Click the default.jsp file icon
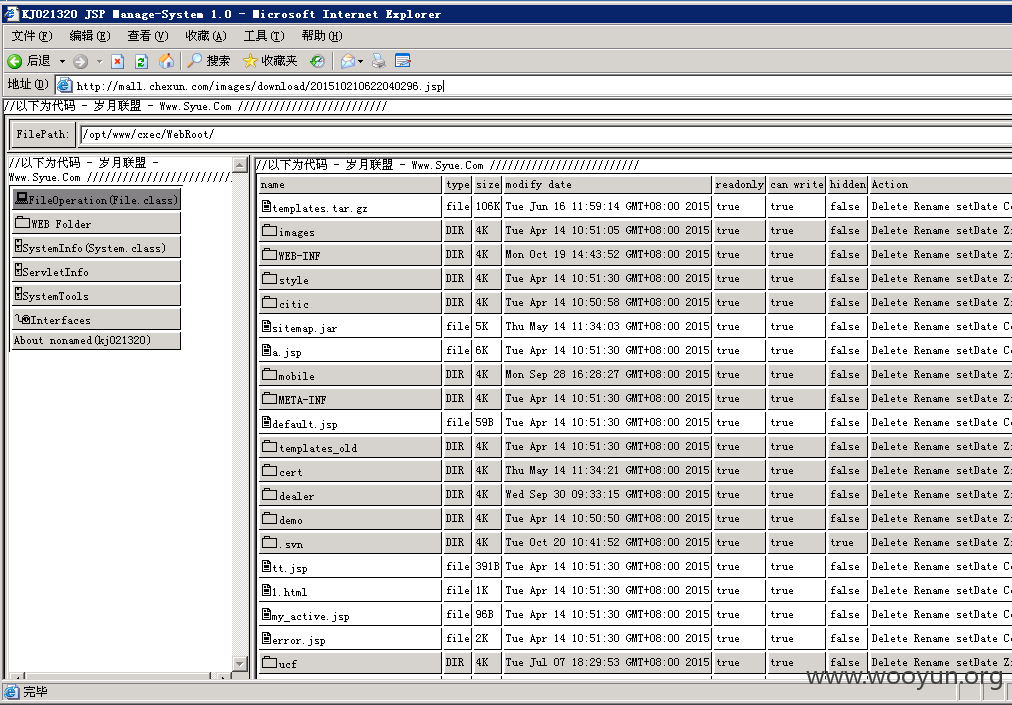Image resolution: width=1012 pixels, height=705 pixels. pyautogui.click(x=267, y=423)
